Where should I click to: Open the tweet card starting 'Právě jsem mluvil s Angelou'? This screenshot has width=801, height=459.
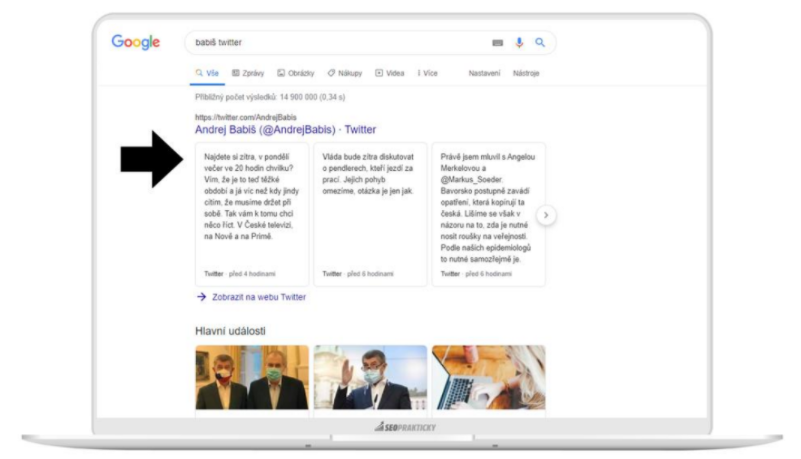pyautogui.click(x=488, y=214)
